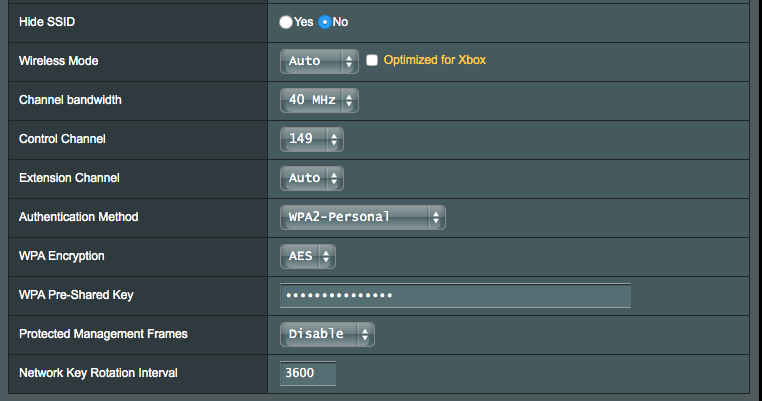Click the Hide SSID label

[x=46, y=21]
